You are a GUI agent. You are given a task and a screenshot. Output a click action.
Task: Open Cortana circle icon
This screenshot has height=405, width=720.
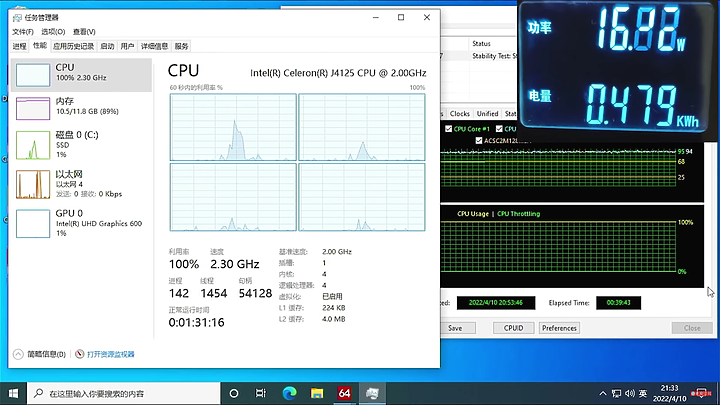click(234, 394)
